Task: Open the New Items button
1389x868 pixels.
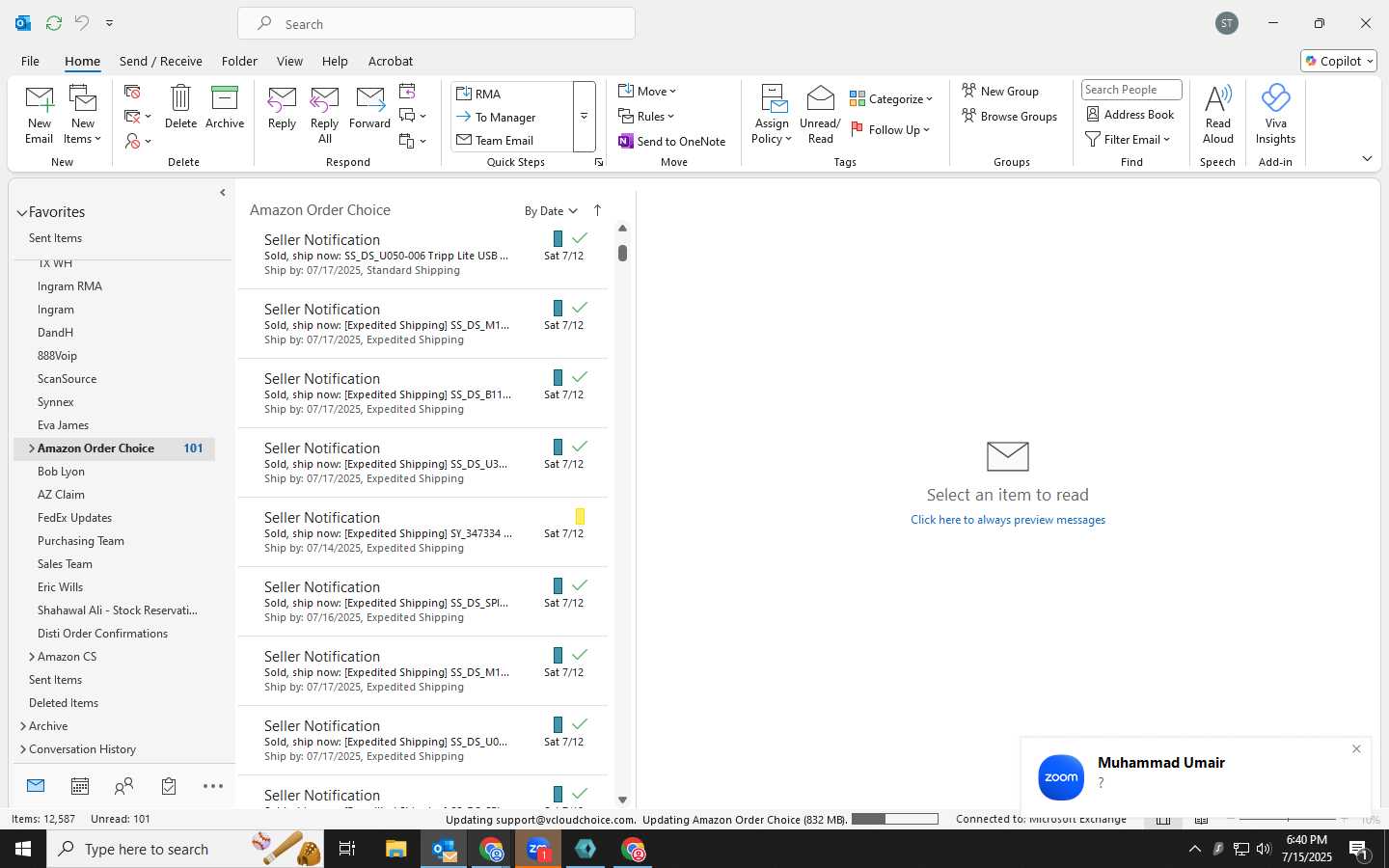Action: point(83,115)
